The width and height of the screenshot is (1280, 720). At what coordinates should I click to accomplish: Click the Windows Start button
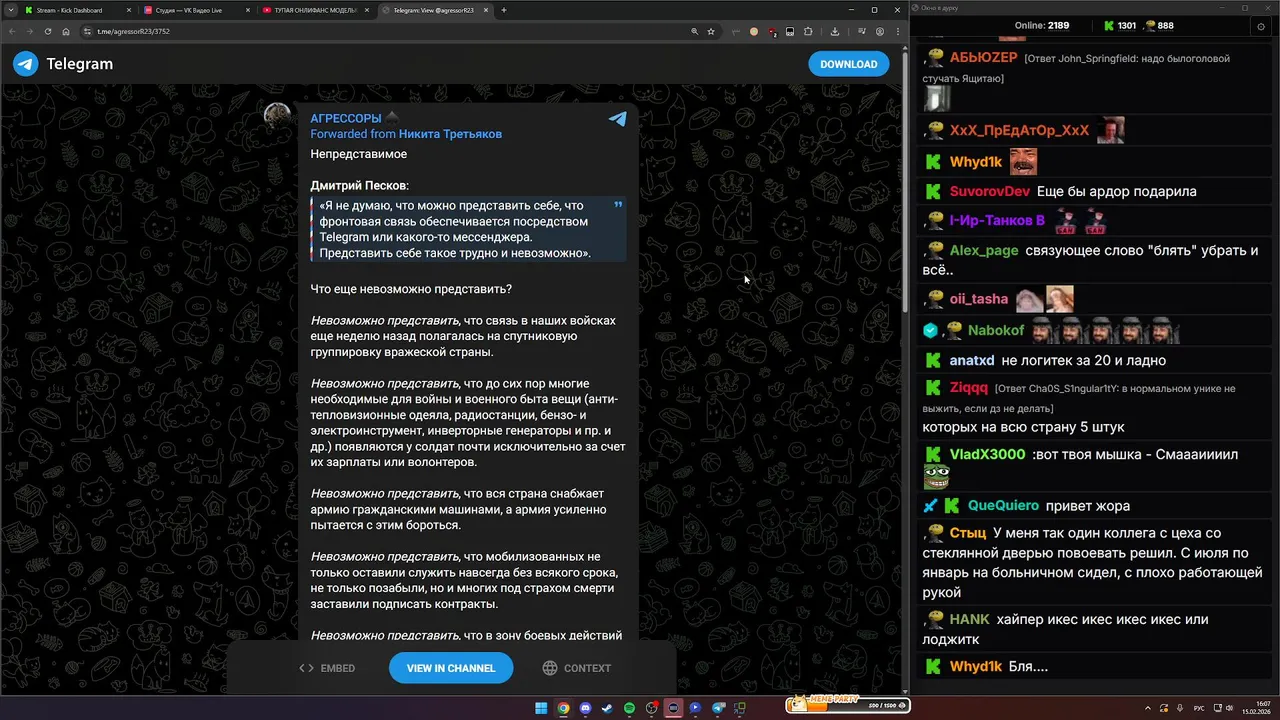[541, 708]
